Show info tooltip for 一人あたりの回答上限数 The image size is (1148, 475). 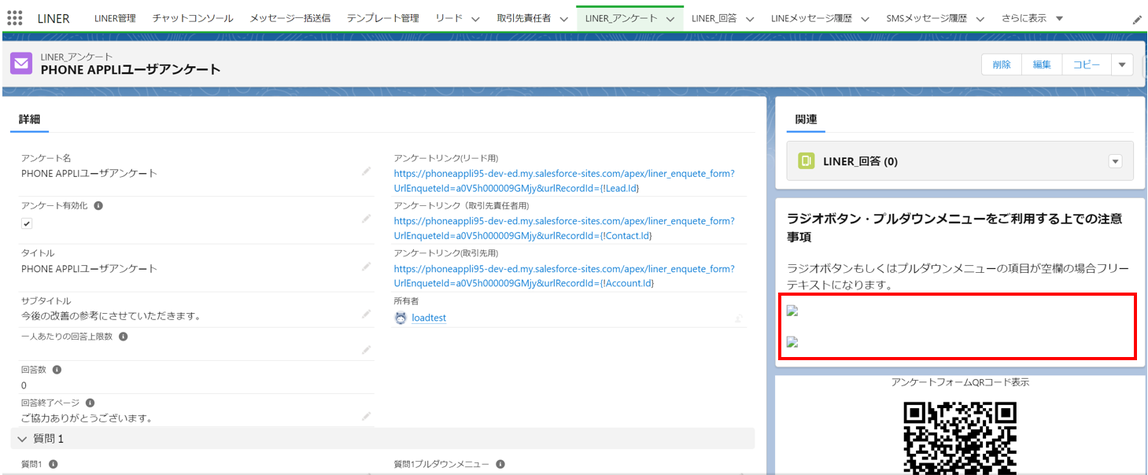pyautogui.click(x=123, y=337)
